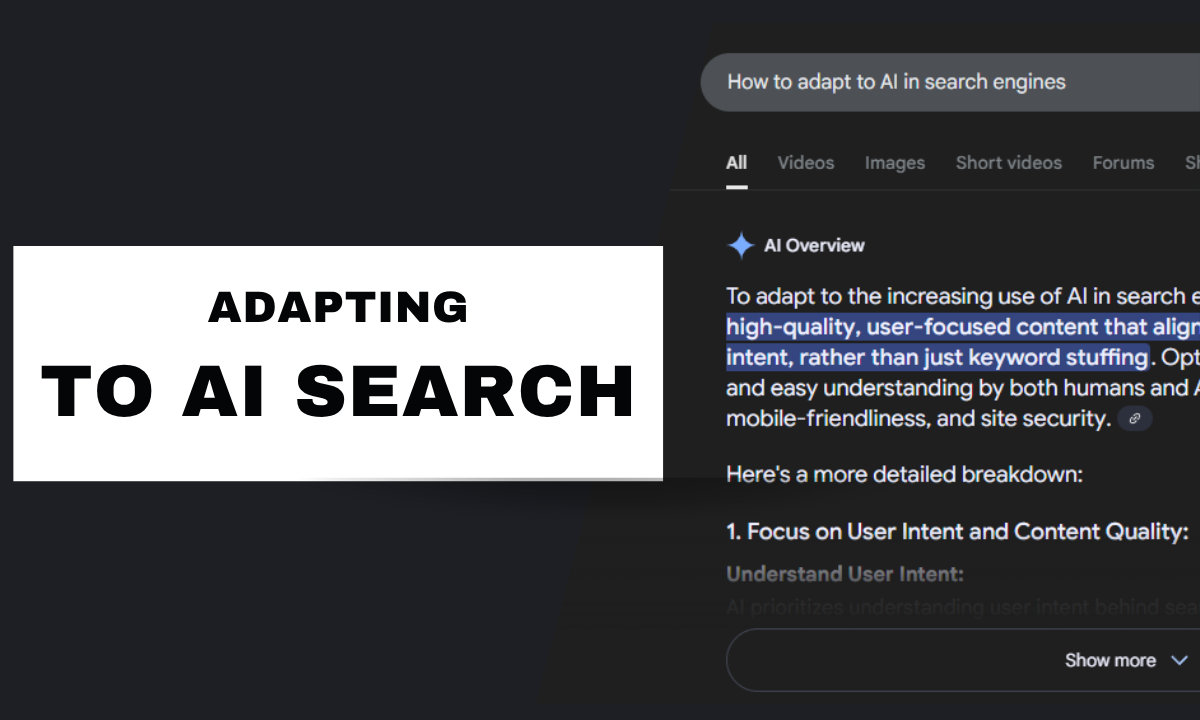The image size is (1200, 720).
Task: Click the AI Overview label text
Action: [x=813, y=245]
